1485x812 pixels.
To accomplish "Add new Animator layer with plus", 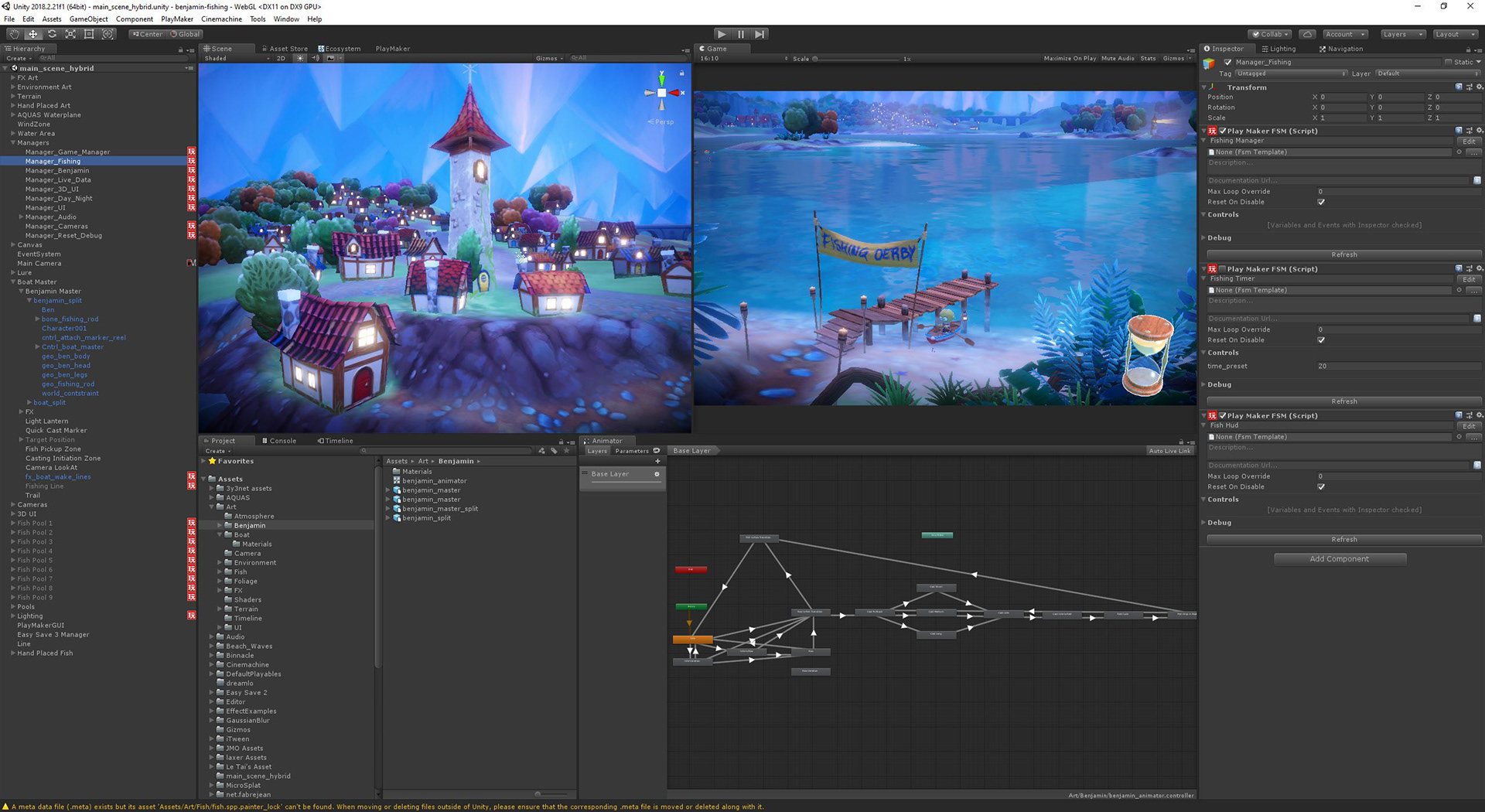I will (x=657, y=461).
